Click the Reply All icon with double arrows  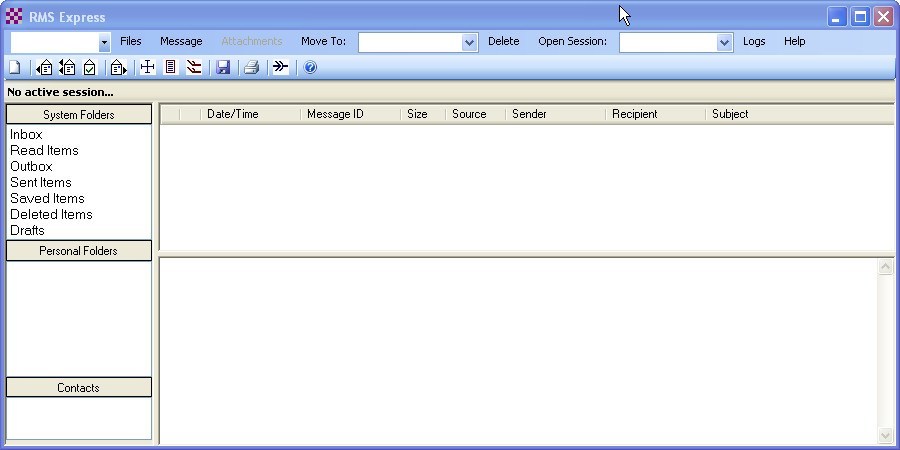(x=67, y=68)
